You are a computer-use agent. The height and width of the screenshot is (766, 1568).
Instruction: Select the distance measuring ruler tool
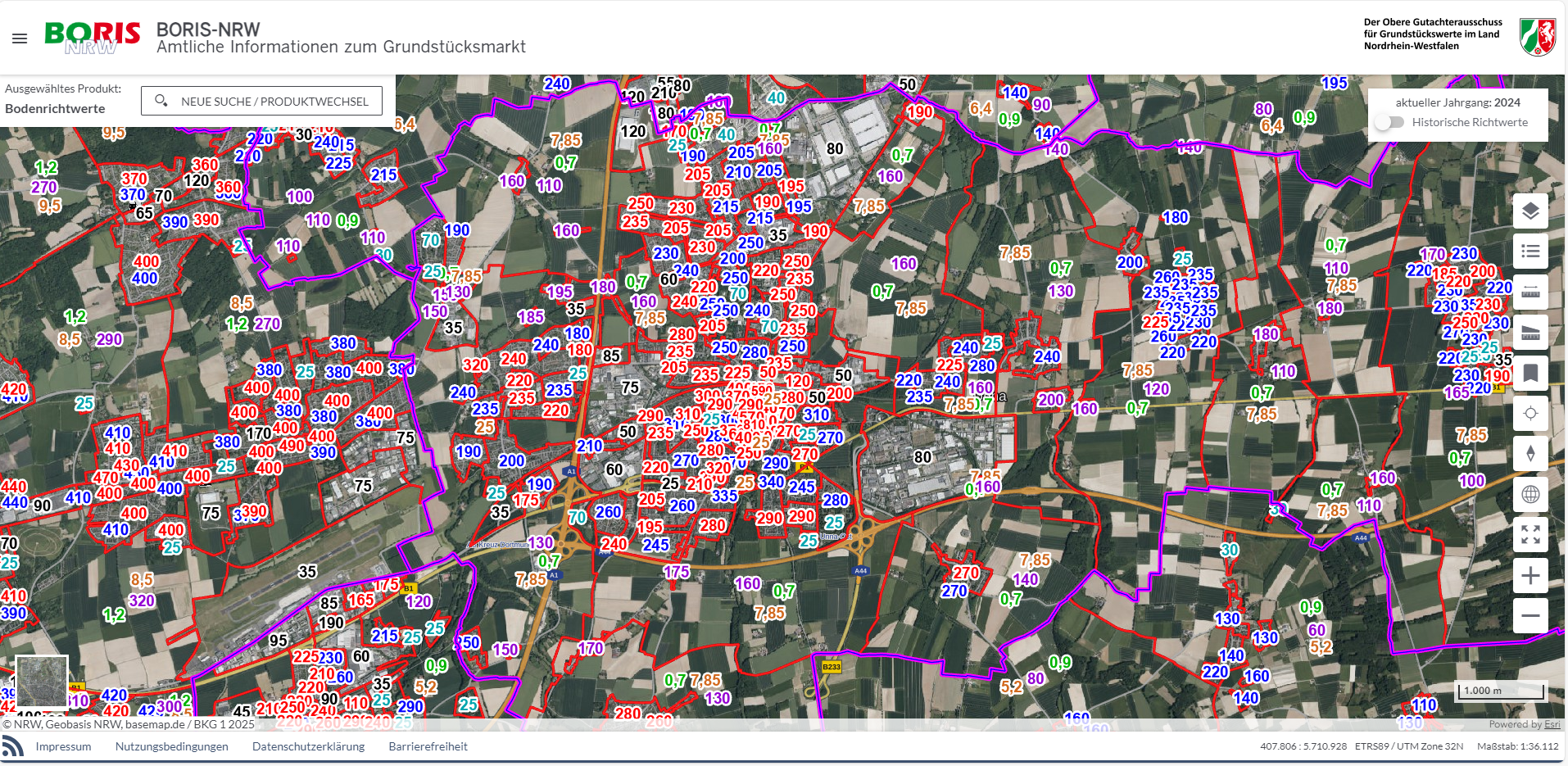tap(1529, 292)
